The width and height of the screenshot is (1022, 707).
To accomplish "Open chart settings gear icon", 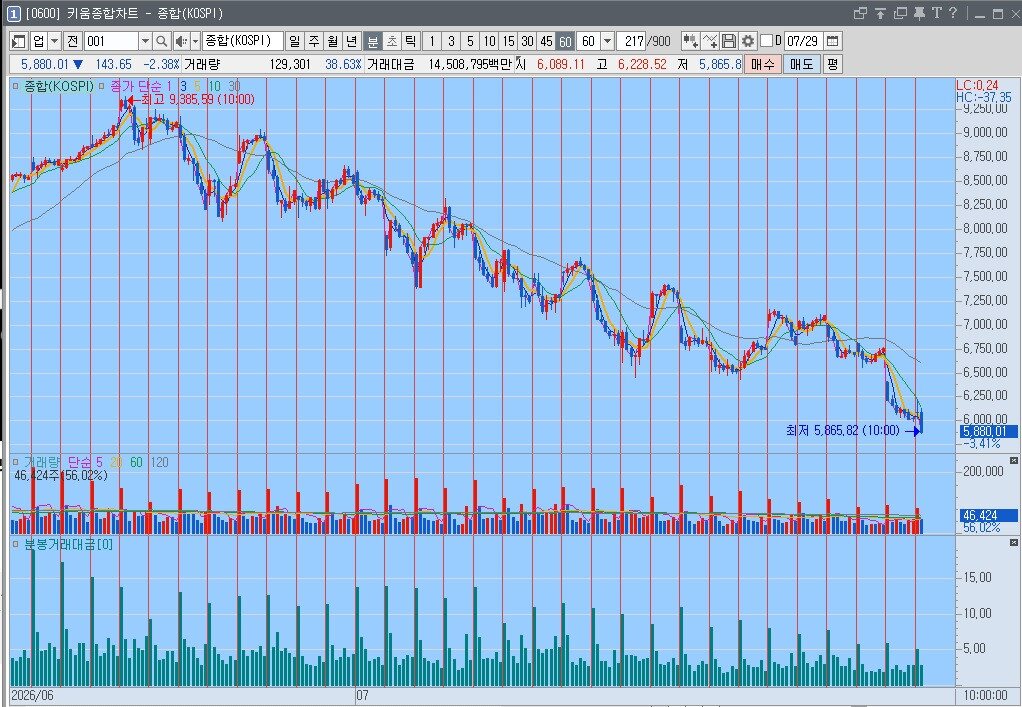I will click(x=748, y=41).
